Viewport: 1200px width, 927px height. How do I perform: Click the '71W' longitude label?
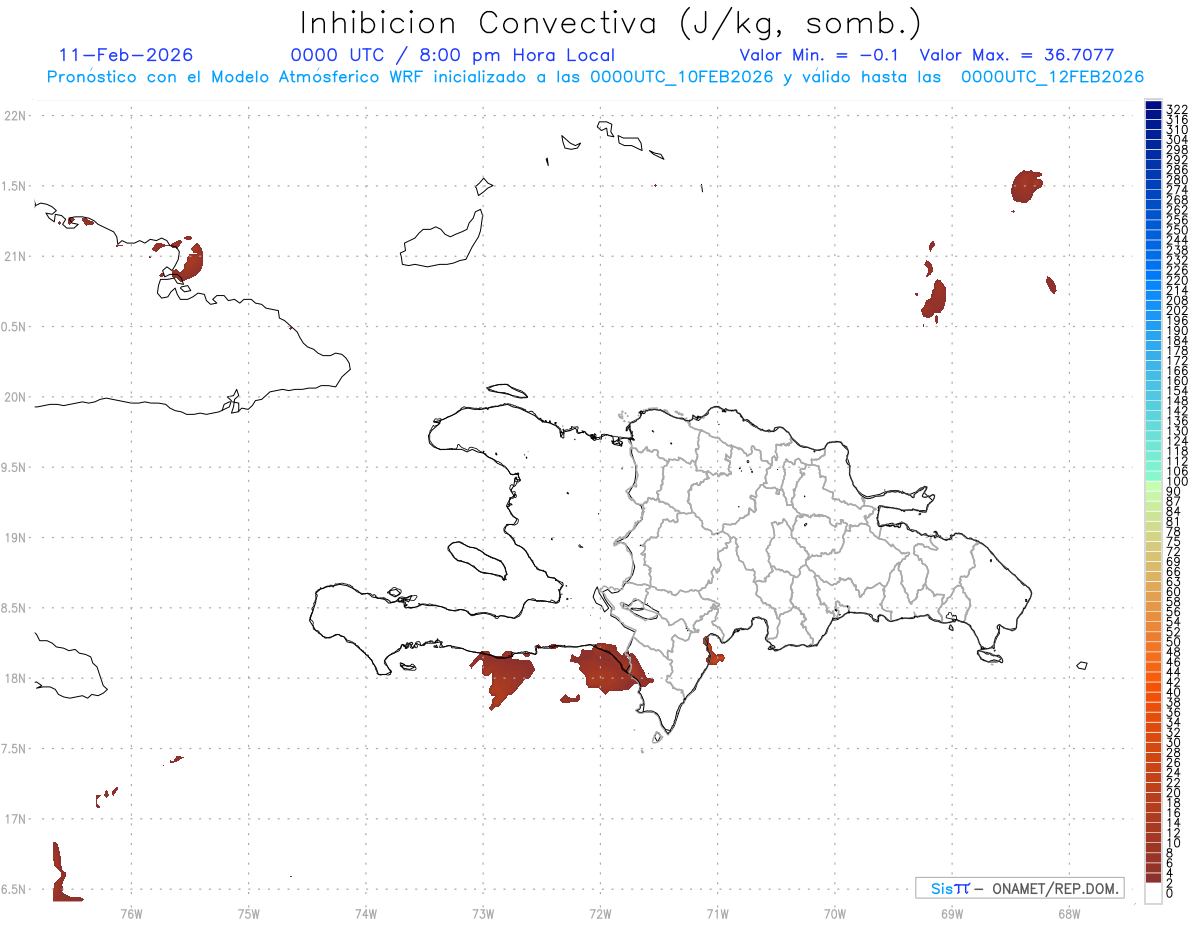pos(717,913)
